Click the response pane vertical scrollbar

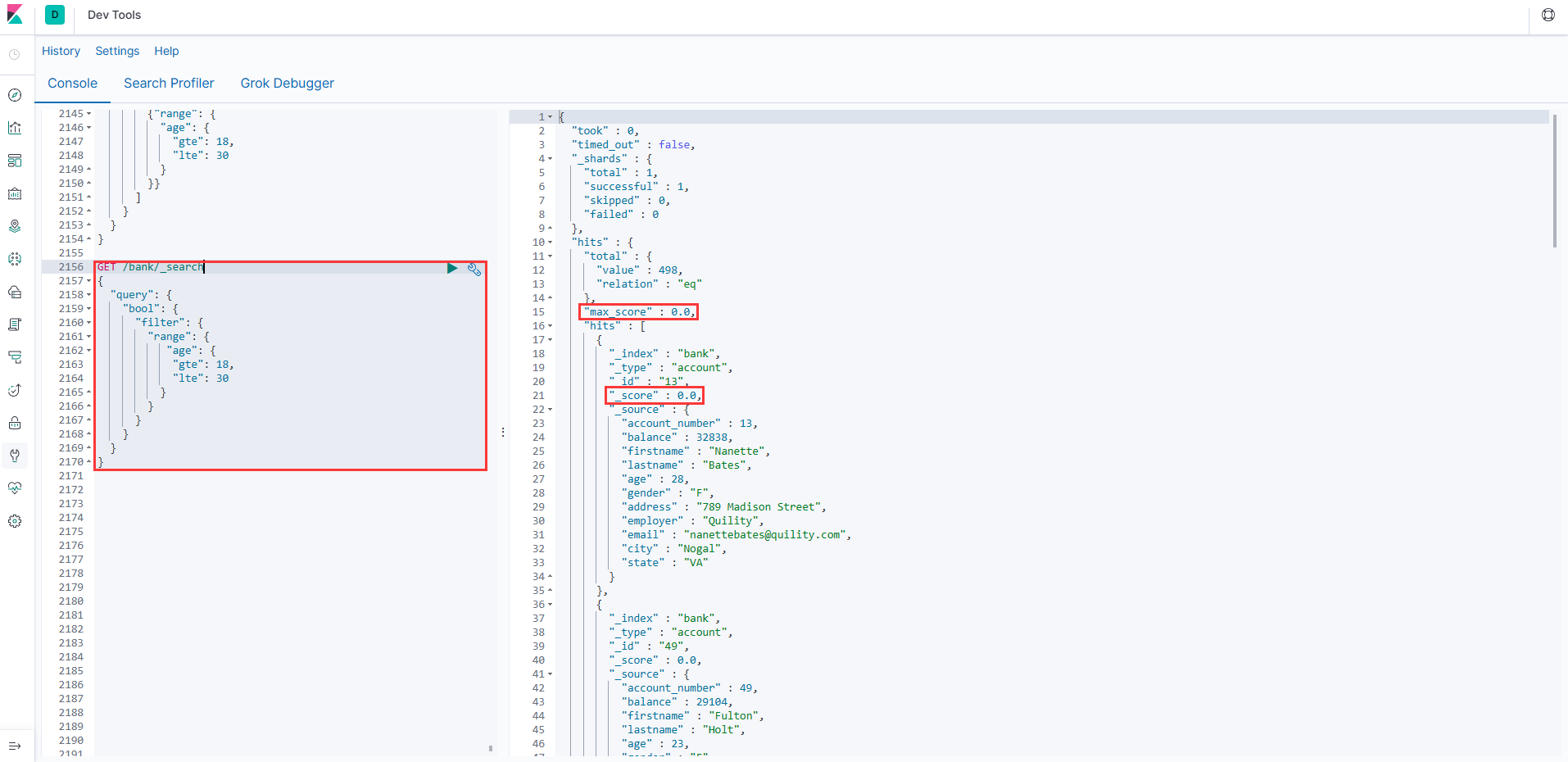tap(1554, 180)
